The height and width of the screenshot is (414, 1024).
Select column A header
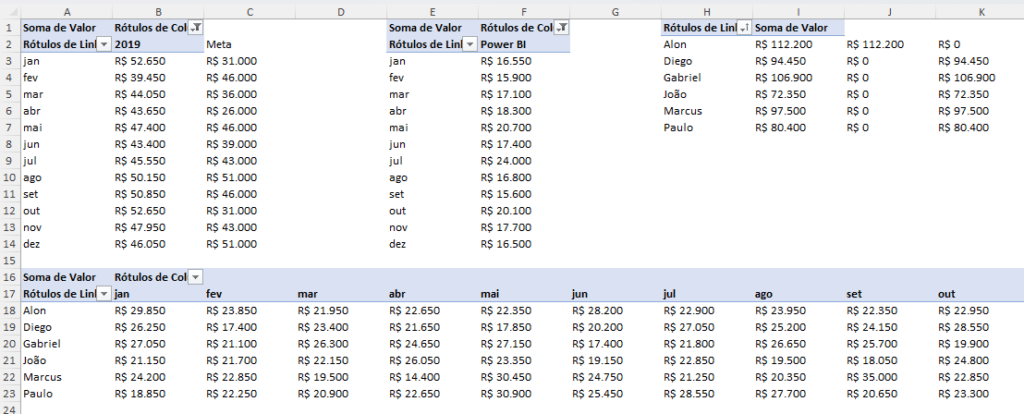67,12
